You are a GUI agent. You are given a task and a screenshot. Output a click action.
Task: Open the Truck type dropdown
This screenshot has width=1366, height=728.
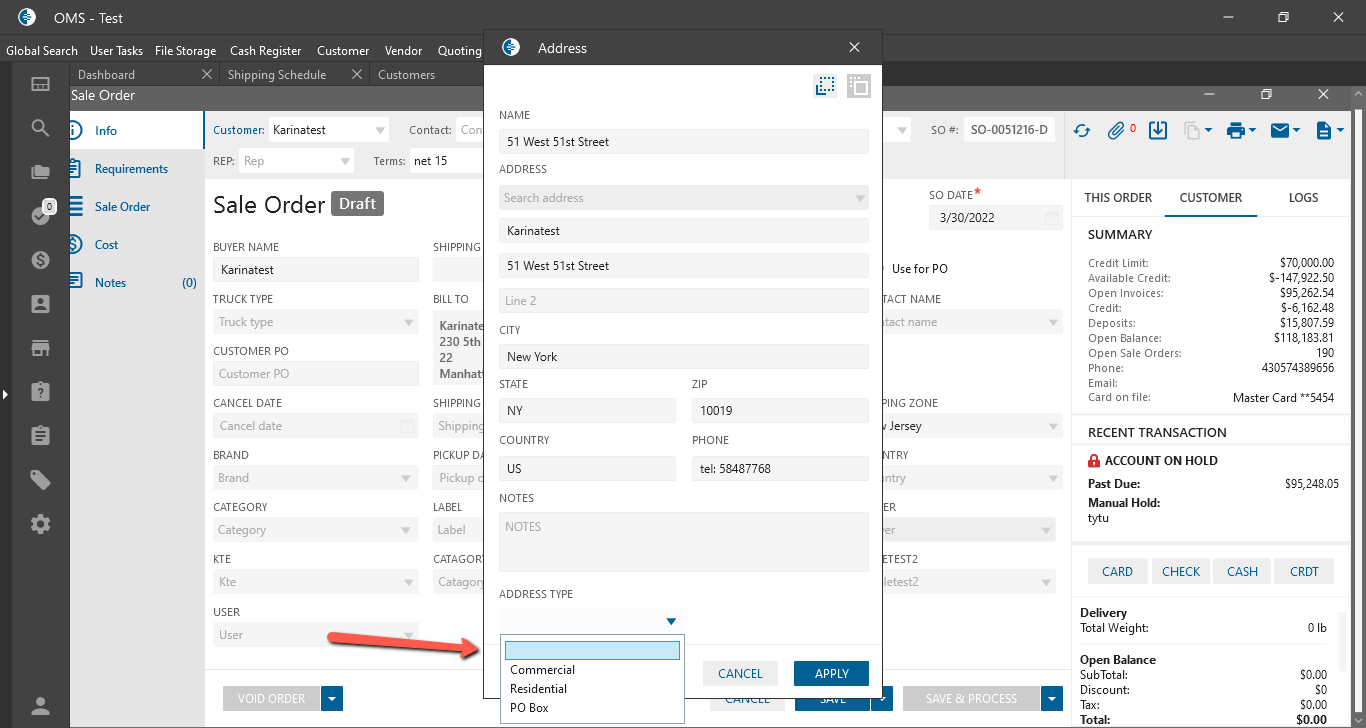click(316, 322)
